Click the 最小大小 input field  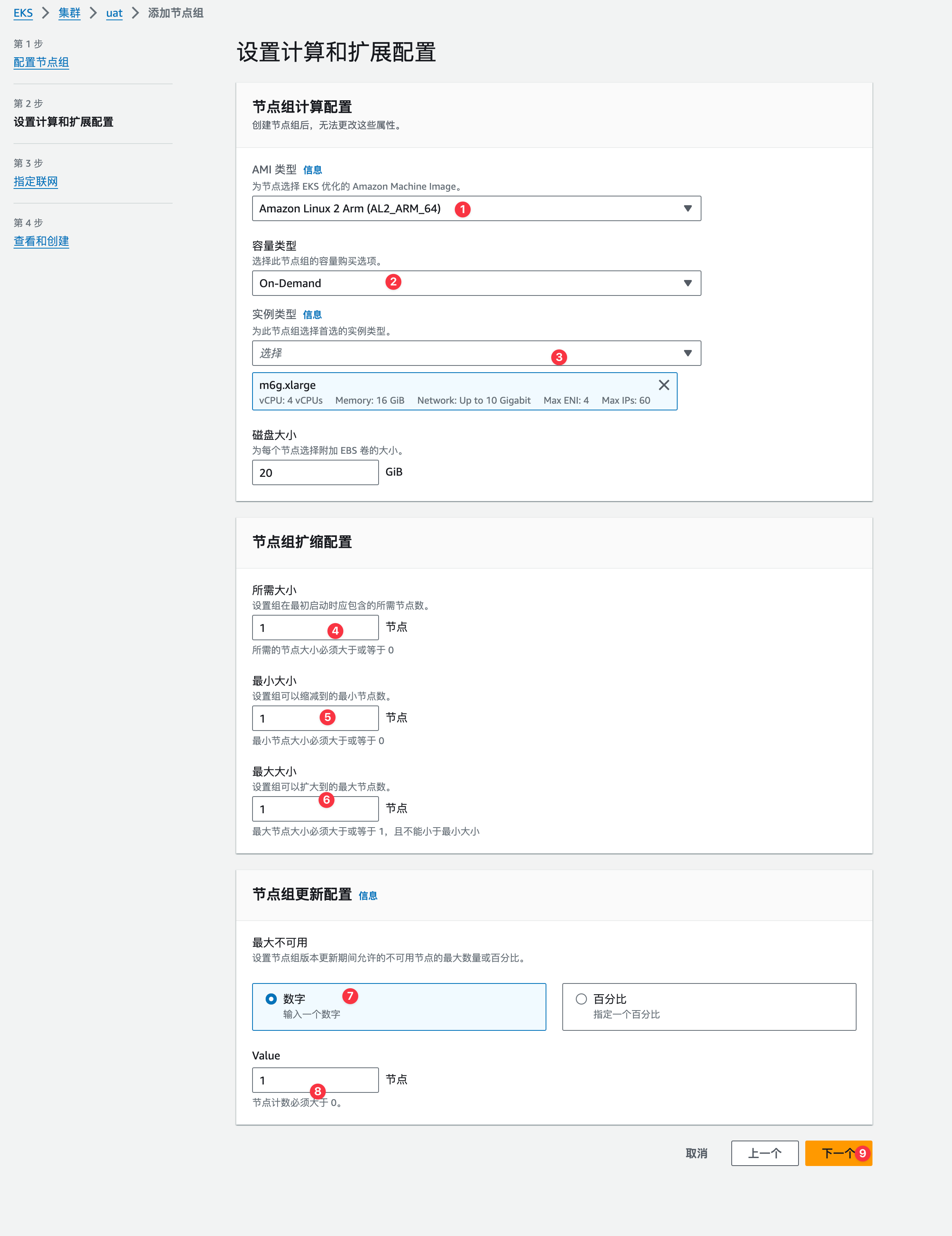[315, 718]
